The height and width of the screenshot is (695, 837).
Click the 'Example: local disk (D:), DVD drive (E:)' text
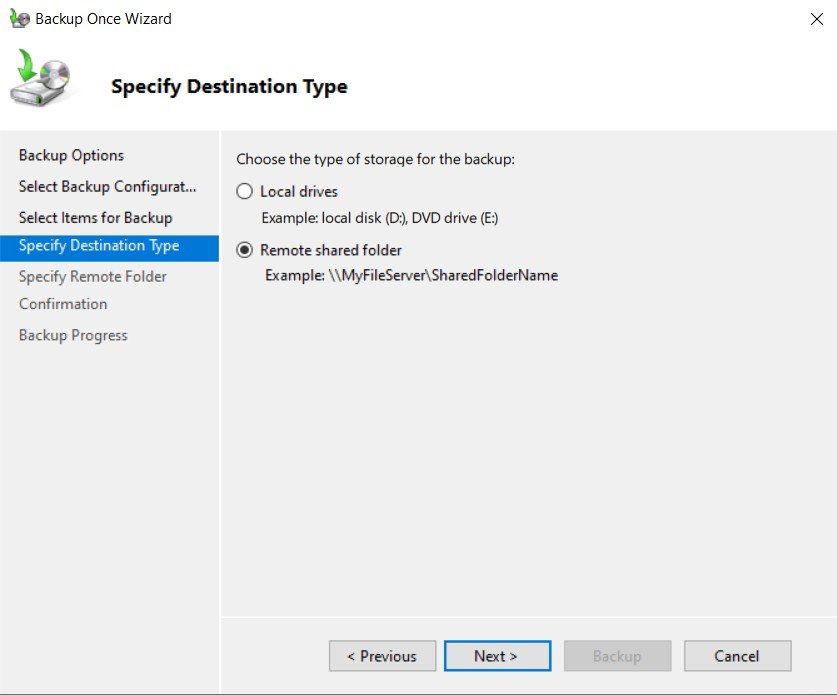tap(380, 218)
